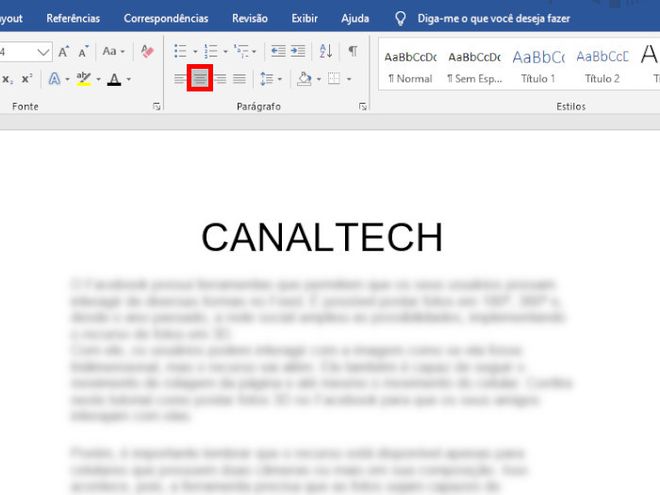Apply the black font color
660x495 pixels.
tap(114, 79)
